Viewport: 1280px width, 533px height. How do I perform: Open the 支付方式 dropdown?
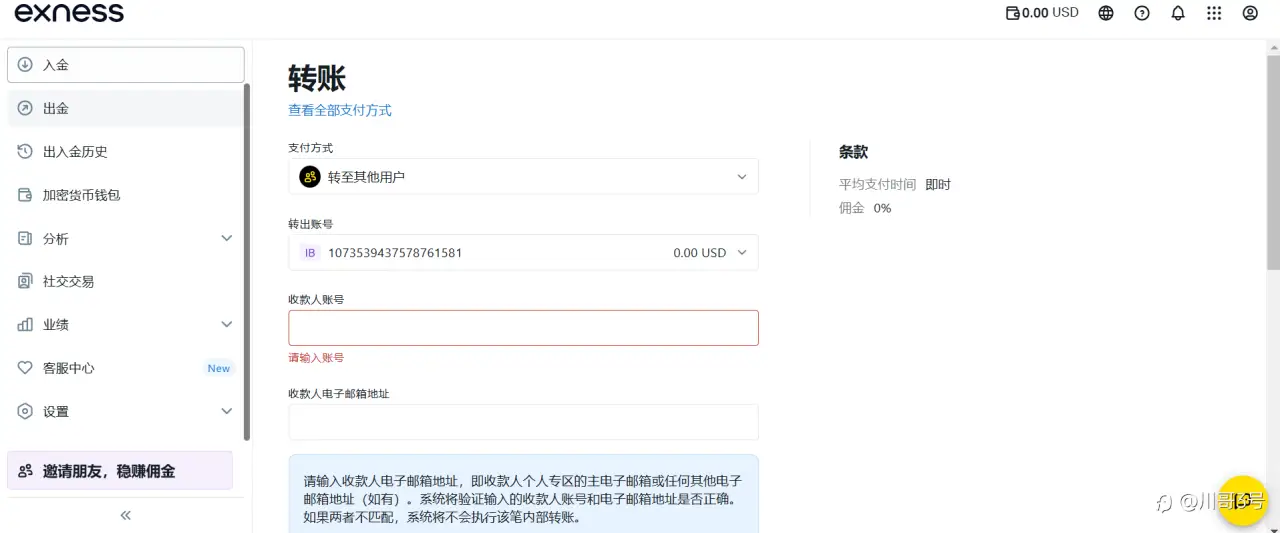pyautogui.click(x=523, y=177)
